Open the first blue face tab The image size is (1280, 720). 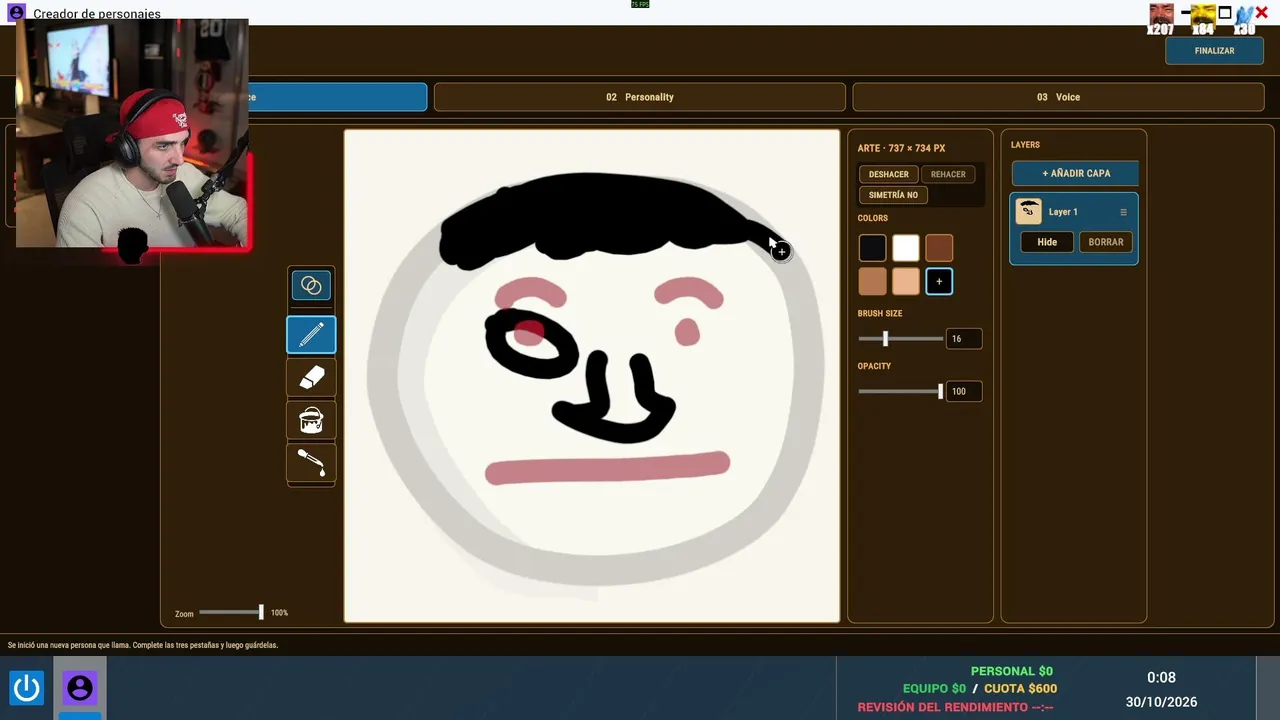pos(337,97)
